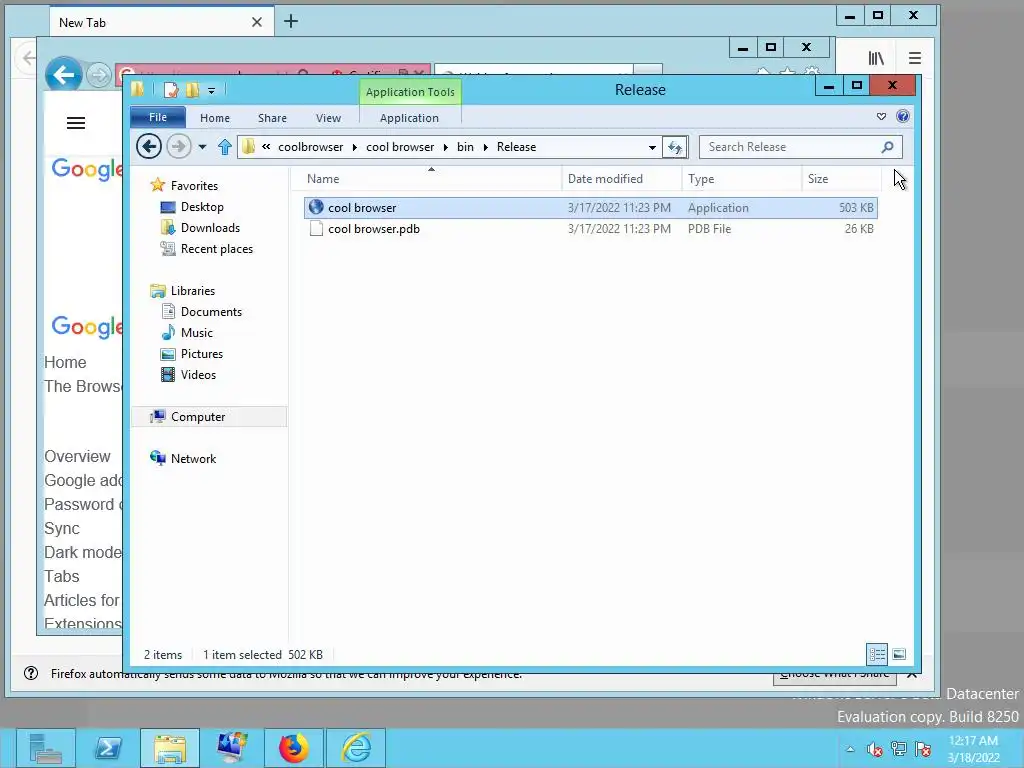This screenshot has height=768, width=1024.
Task: Click the Explorer forward arrow button
Action: (178, 146)
